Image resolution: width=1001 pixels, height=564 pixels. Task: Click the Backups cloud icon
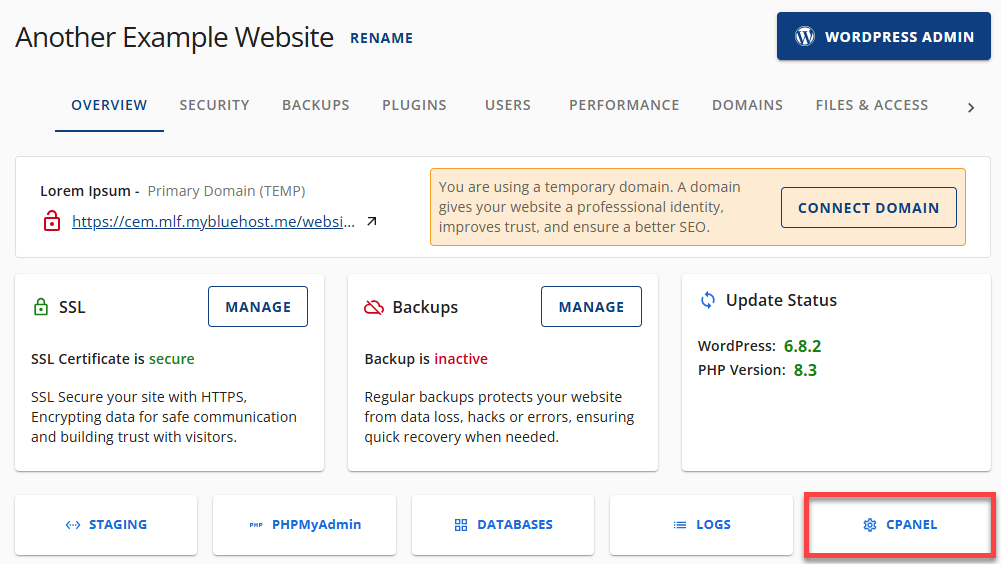(x=374, y=307)
